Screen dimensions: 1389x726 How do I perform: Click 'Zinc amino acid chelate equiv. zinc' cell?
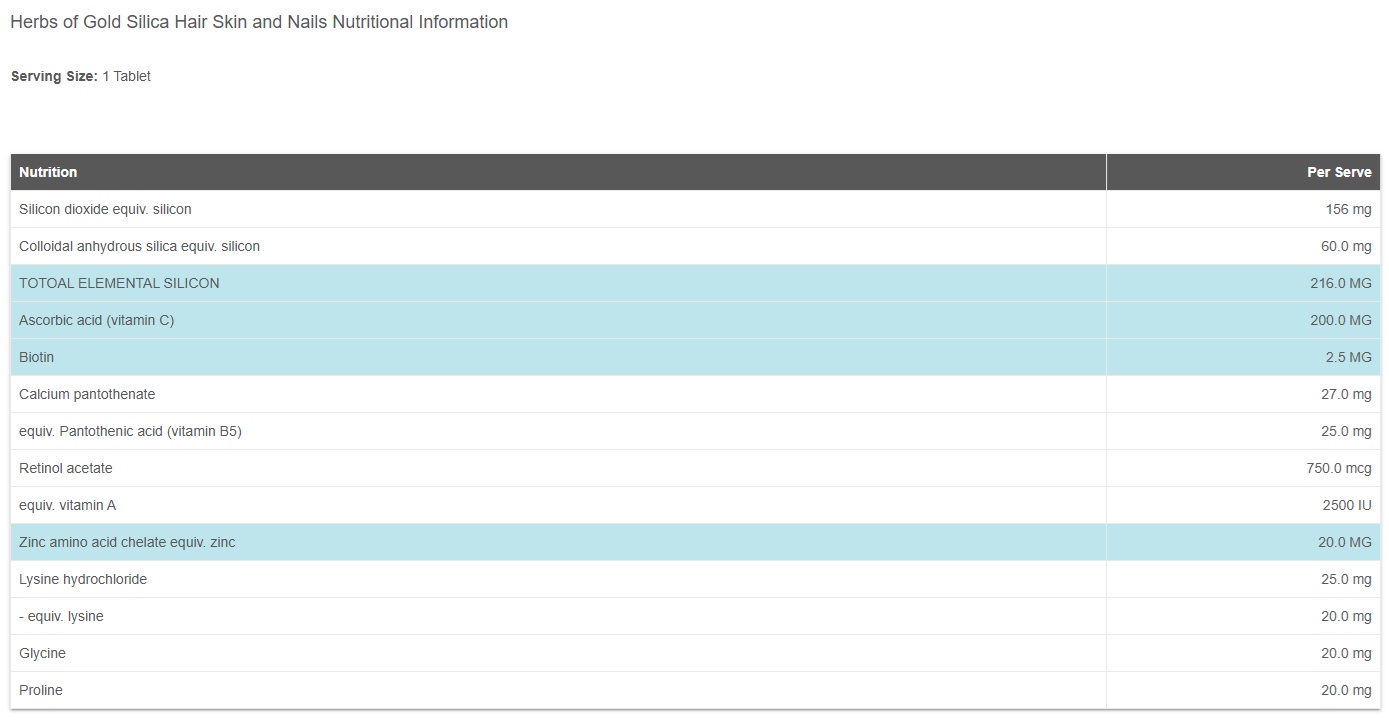558,542
